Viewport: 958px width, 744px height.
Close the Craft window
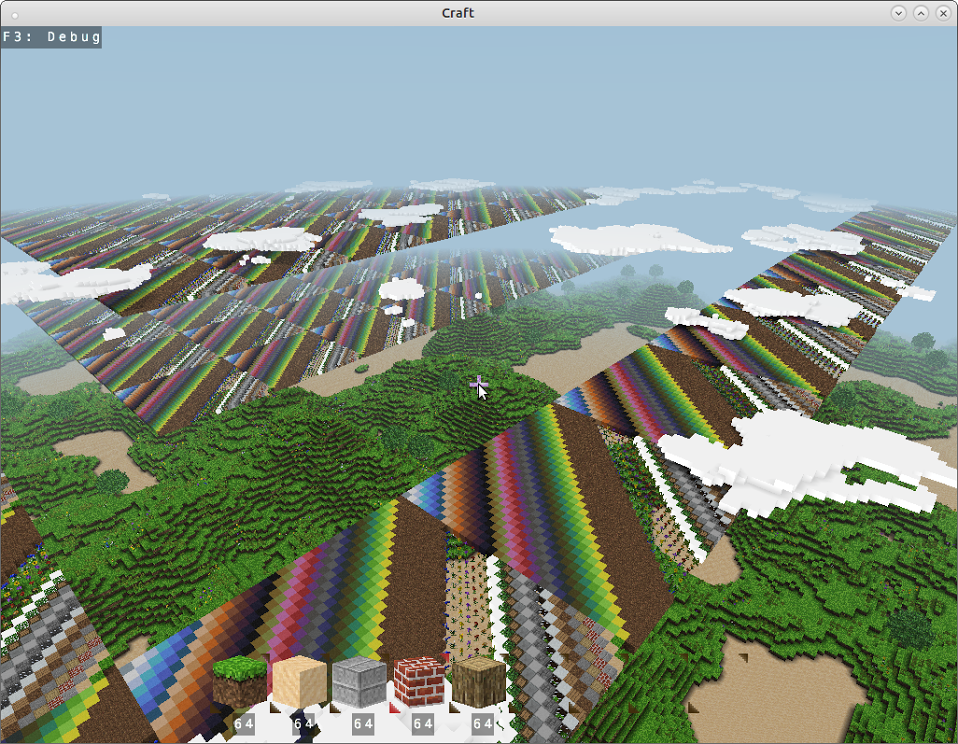click(943, 13)
